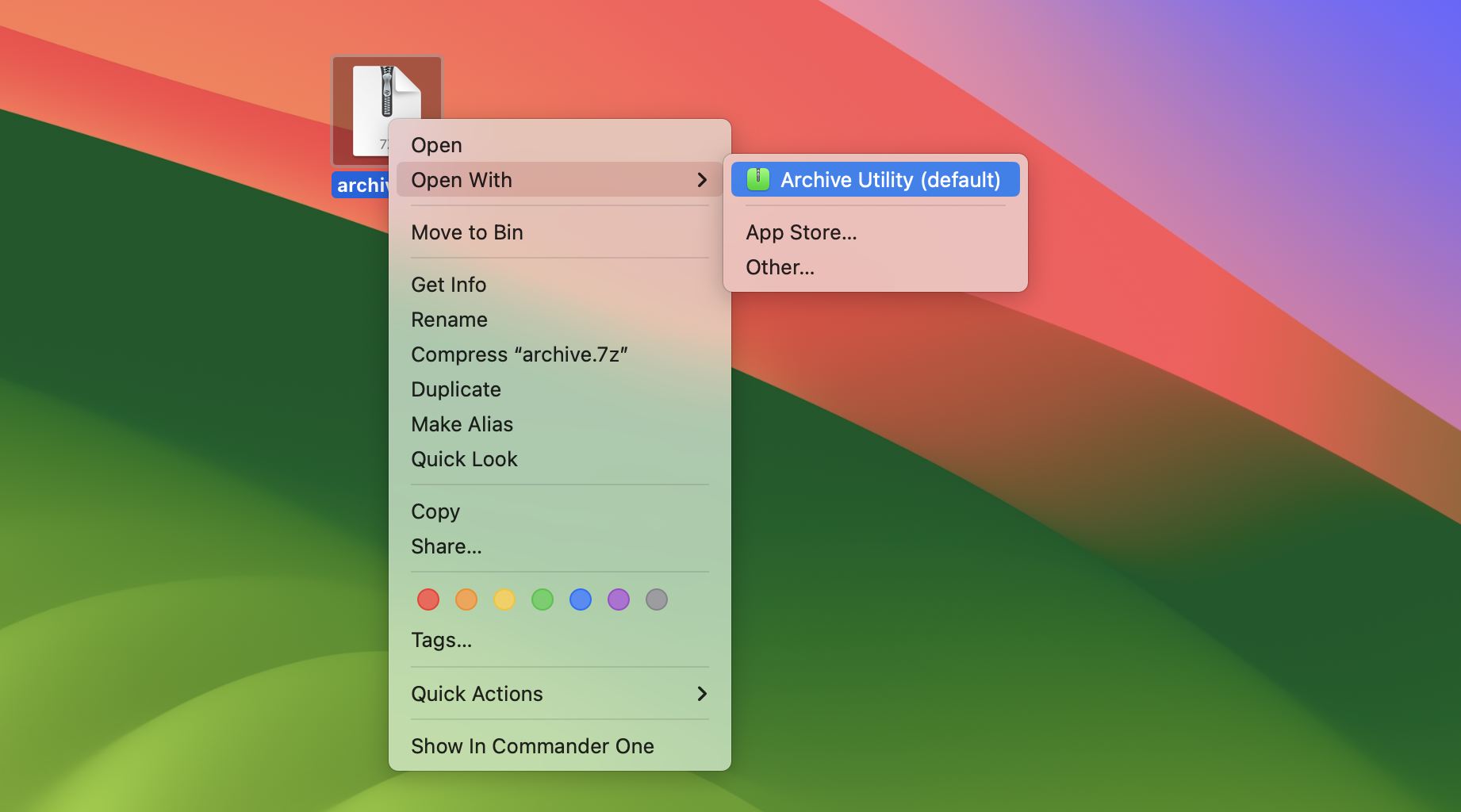Select Compress "archive.7z"
This screenshot has width=1461, height=812.
pos(559,354)
